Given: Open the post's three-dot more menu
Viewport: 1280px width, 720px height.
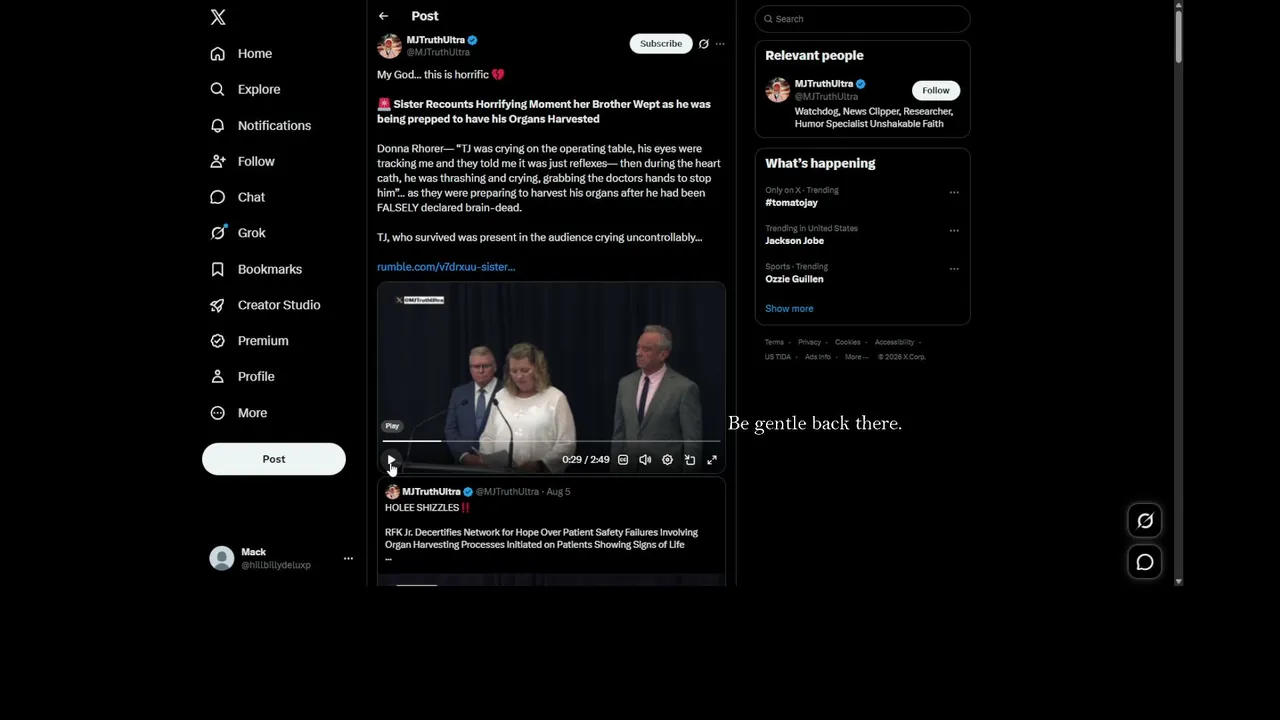Looking at the screenshot, I should pos(720,44).
